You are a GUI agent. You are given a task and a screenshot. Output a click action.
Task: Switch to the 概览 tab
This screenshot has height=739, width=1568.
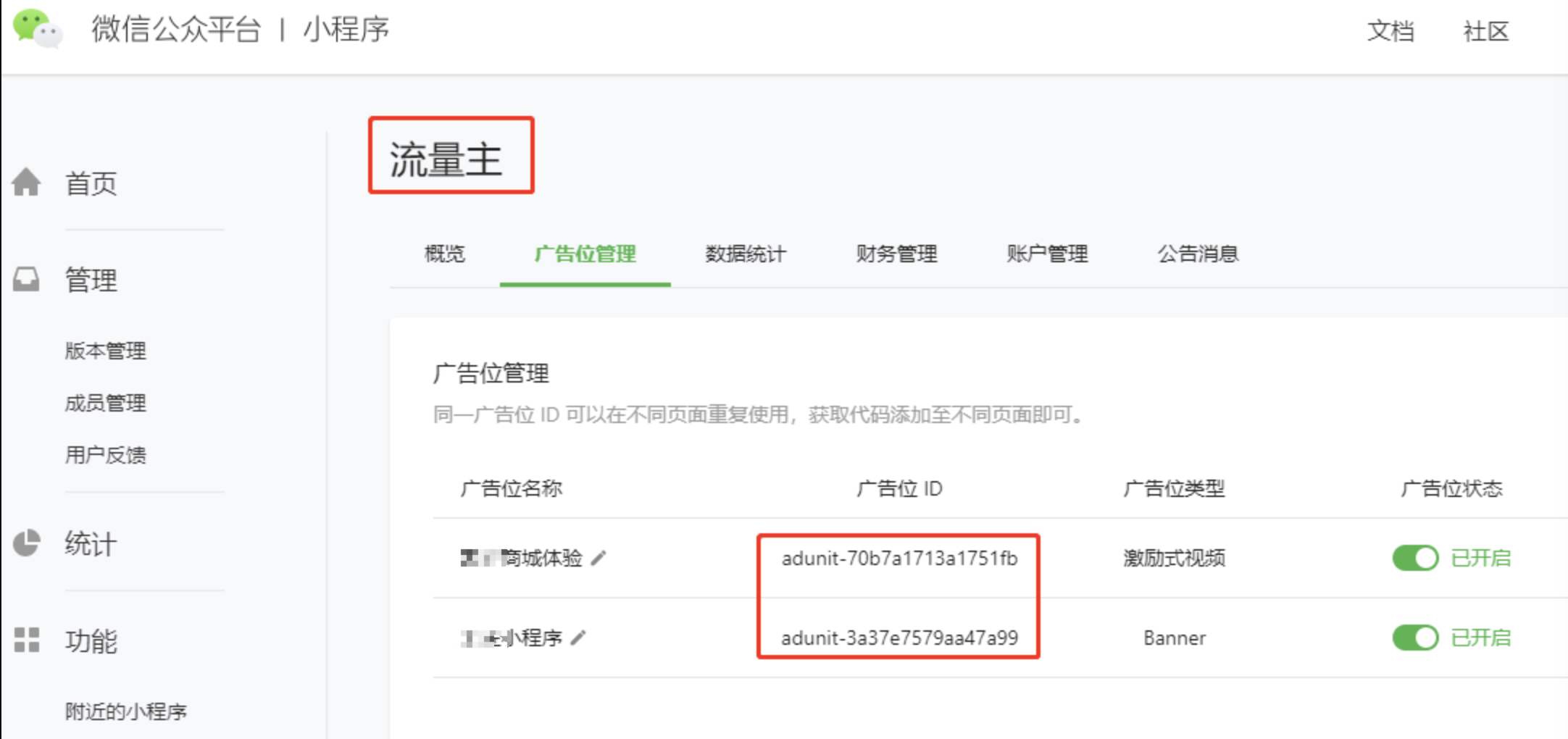445,254
